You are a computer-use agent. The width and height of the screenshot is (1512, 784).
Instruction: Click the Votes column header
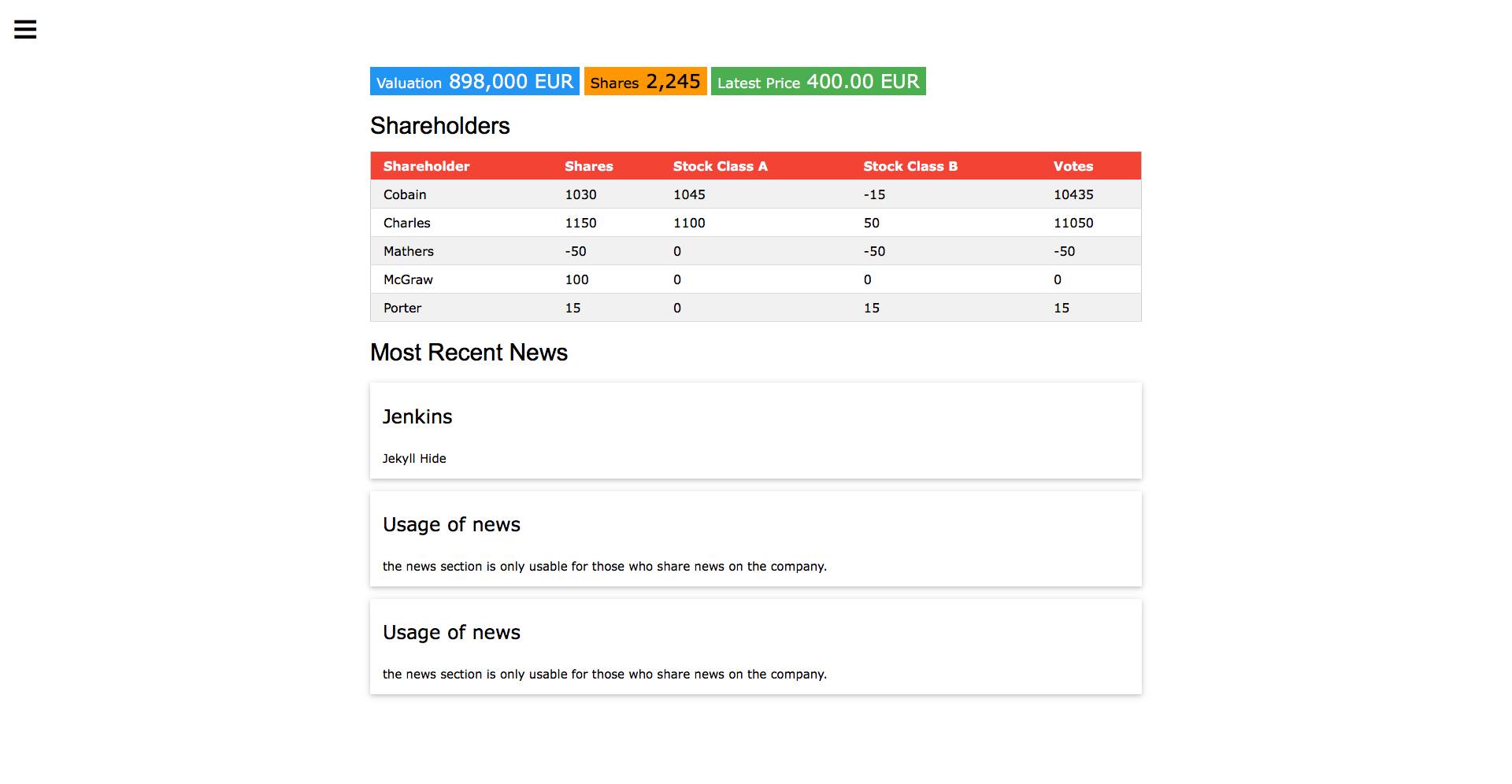click(x=1073, y=166)
